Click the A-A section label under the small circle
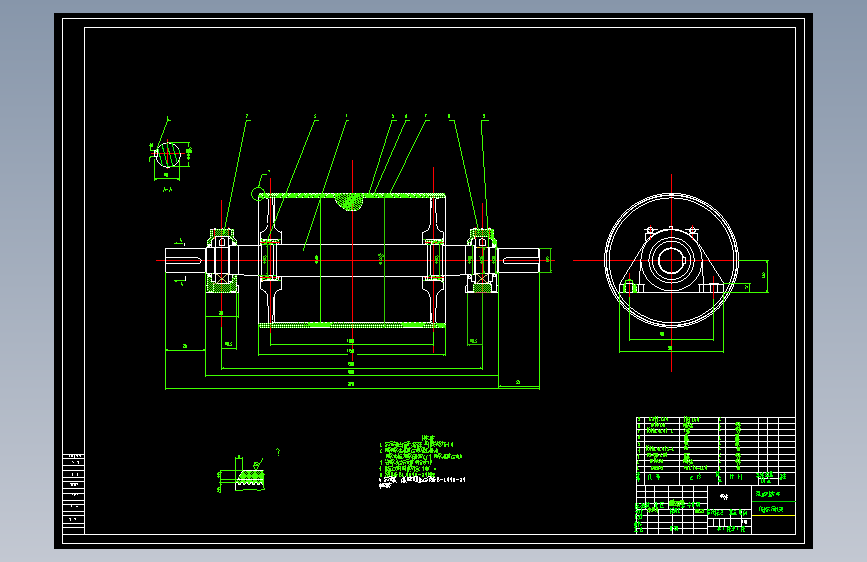867x562 pixels. coord(168,190)
